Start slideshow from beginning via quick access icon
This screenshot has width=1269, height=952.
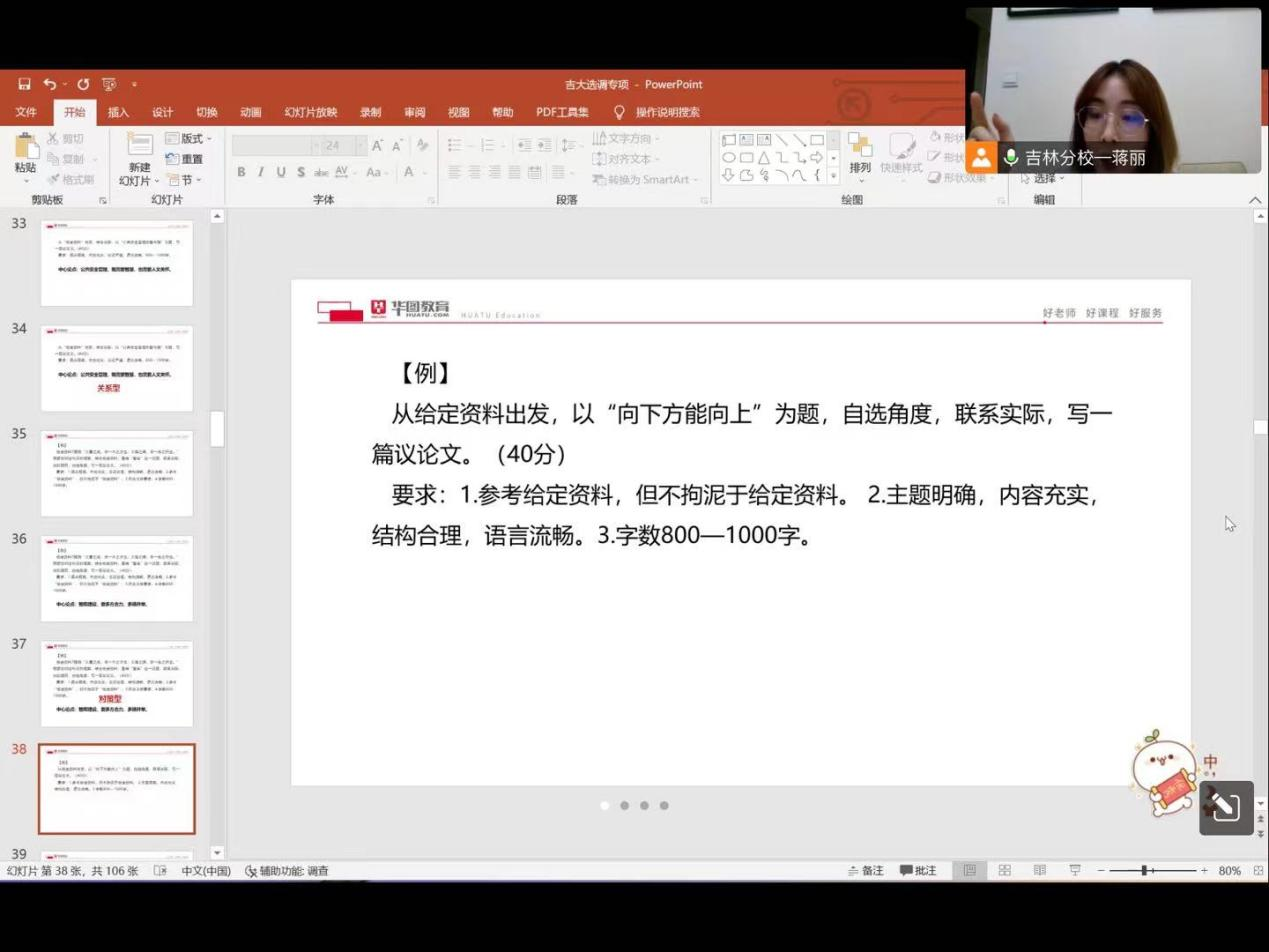109,85
